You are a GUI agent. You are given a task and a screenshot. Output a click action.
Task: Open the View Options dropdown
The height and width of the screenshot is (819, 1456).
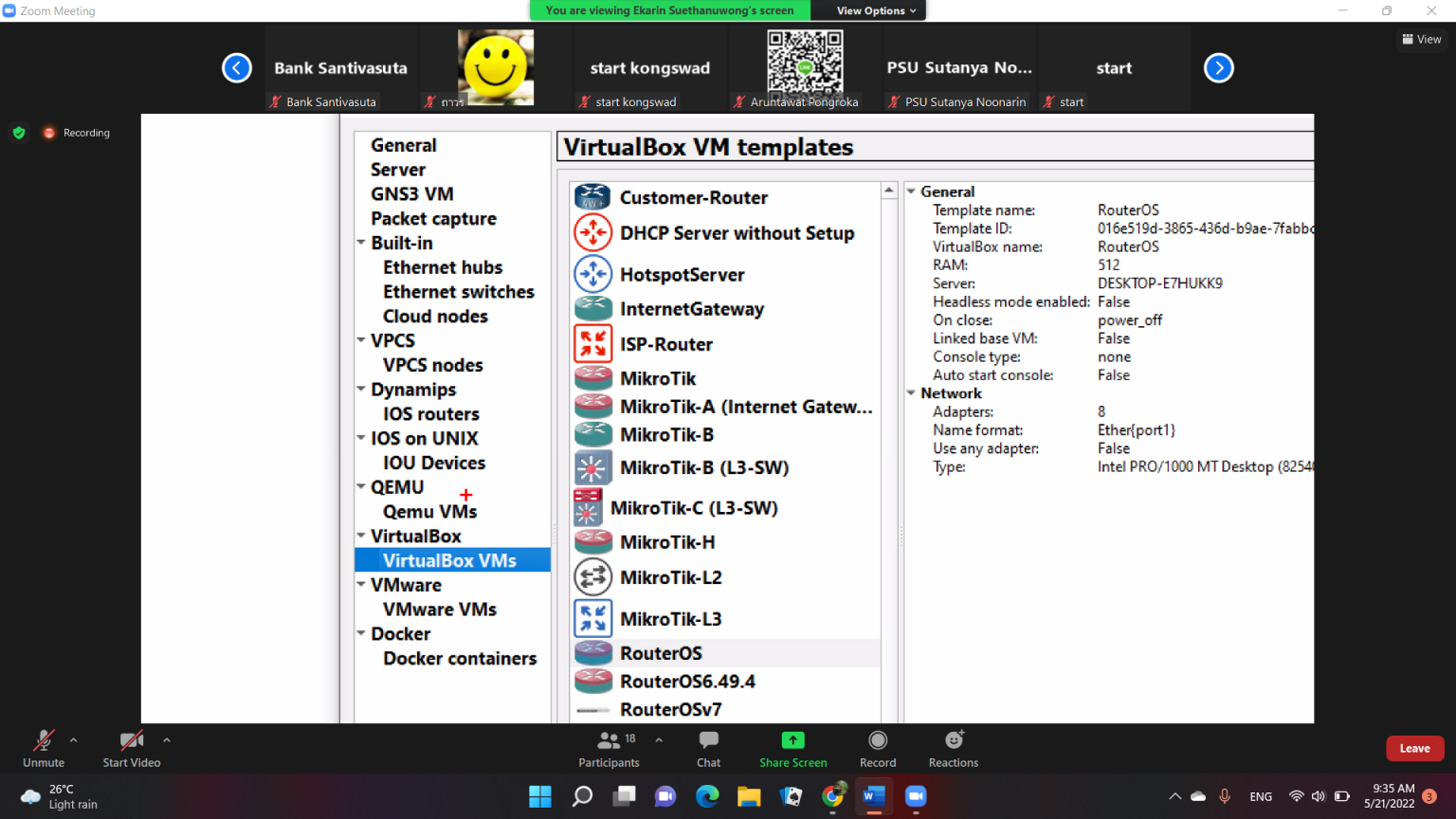(x=876, y=10)
